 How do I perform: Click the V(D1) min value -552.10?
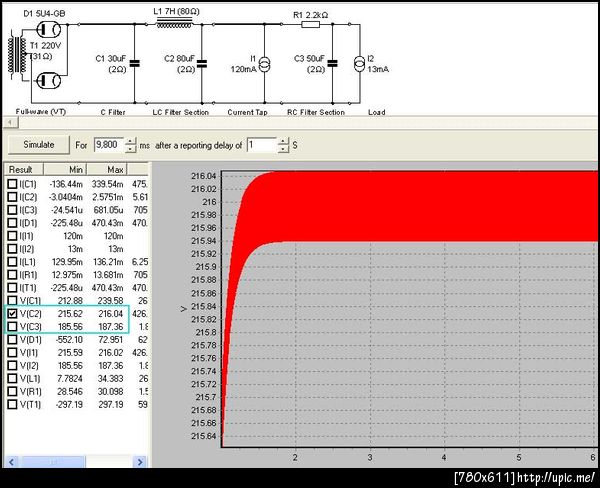[69, 340]
